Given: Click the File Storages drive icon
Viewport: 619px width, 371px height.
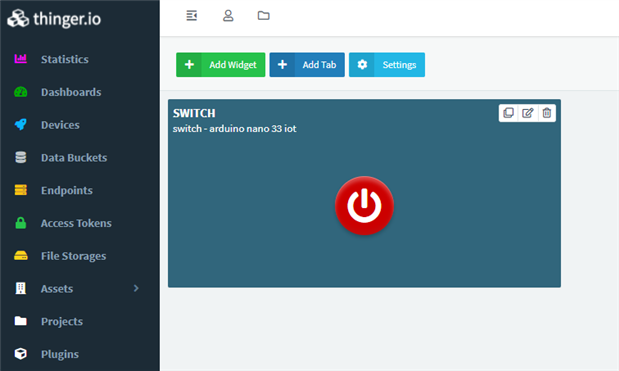Looking at the screenshot, I should point(21,256).
